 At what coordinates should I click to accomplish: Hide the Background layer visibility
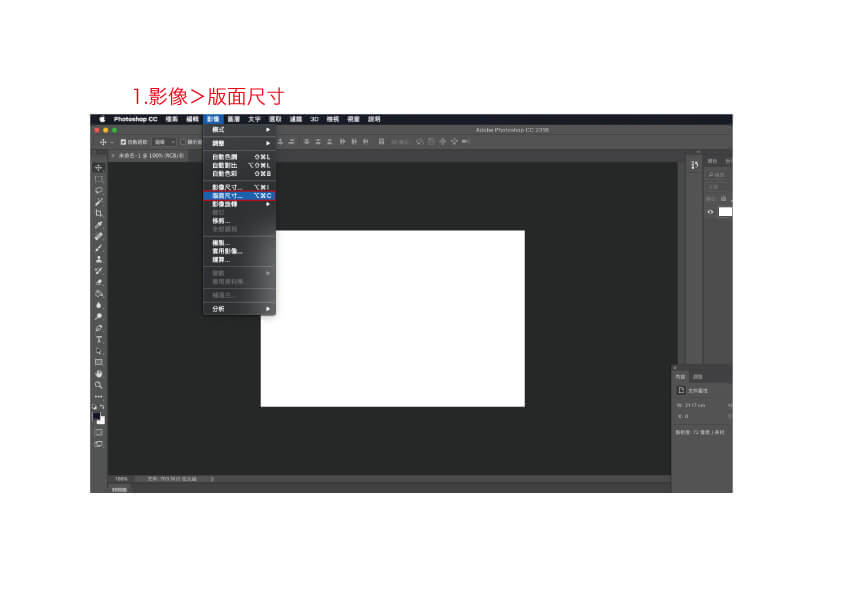pyautogui.click(x=710, y=212)
